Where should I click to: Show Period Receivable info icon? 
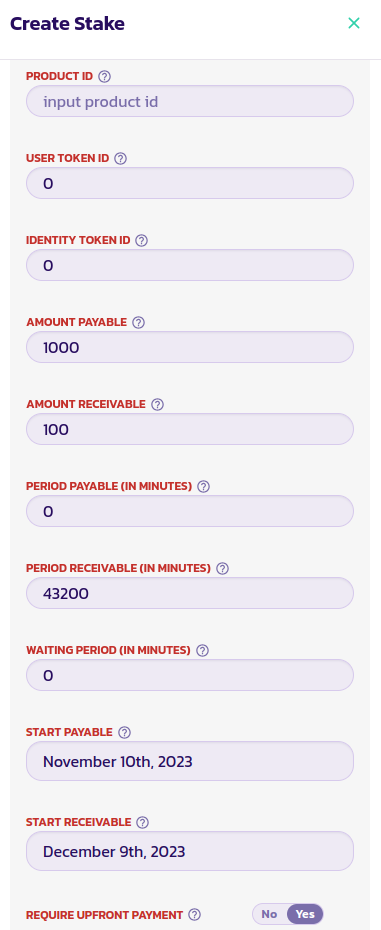click(223, 568)
